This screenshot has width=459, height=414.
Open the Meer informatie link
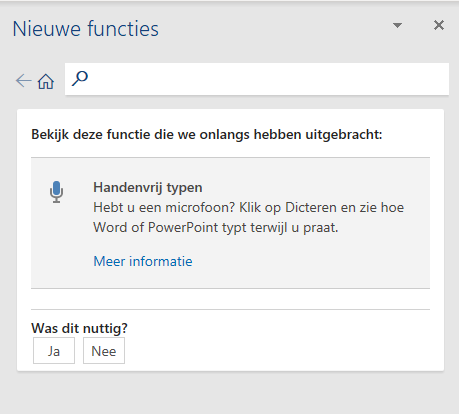pyautogui.click(x=143, y=261)
